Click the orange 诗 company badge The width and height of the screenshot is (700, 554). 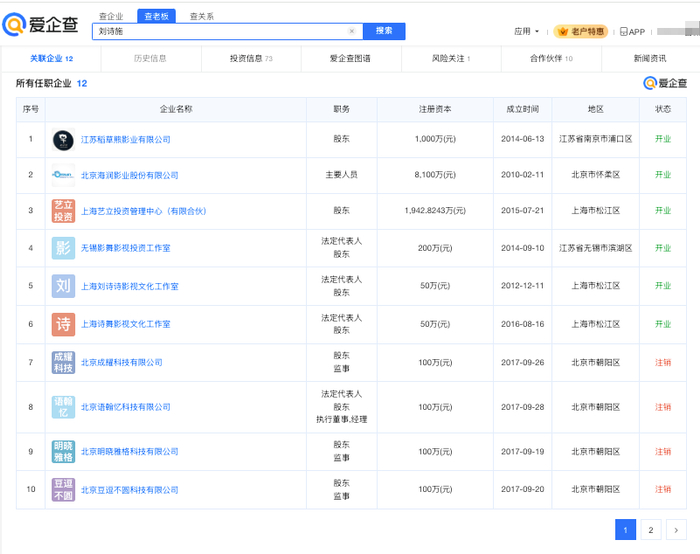(63, 324)
